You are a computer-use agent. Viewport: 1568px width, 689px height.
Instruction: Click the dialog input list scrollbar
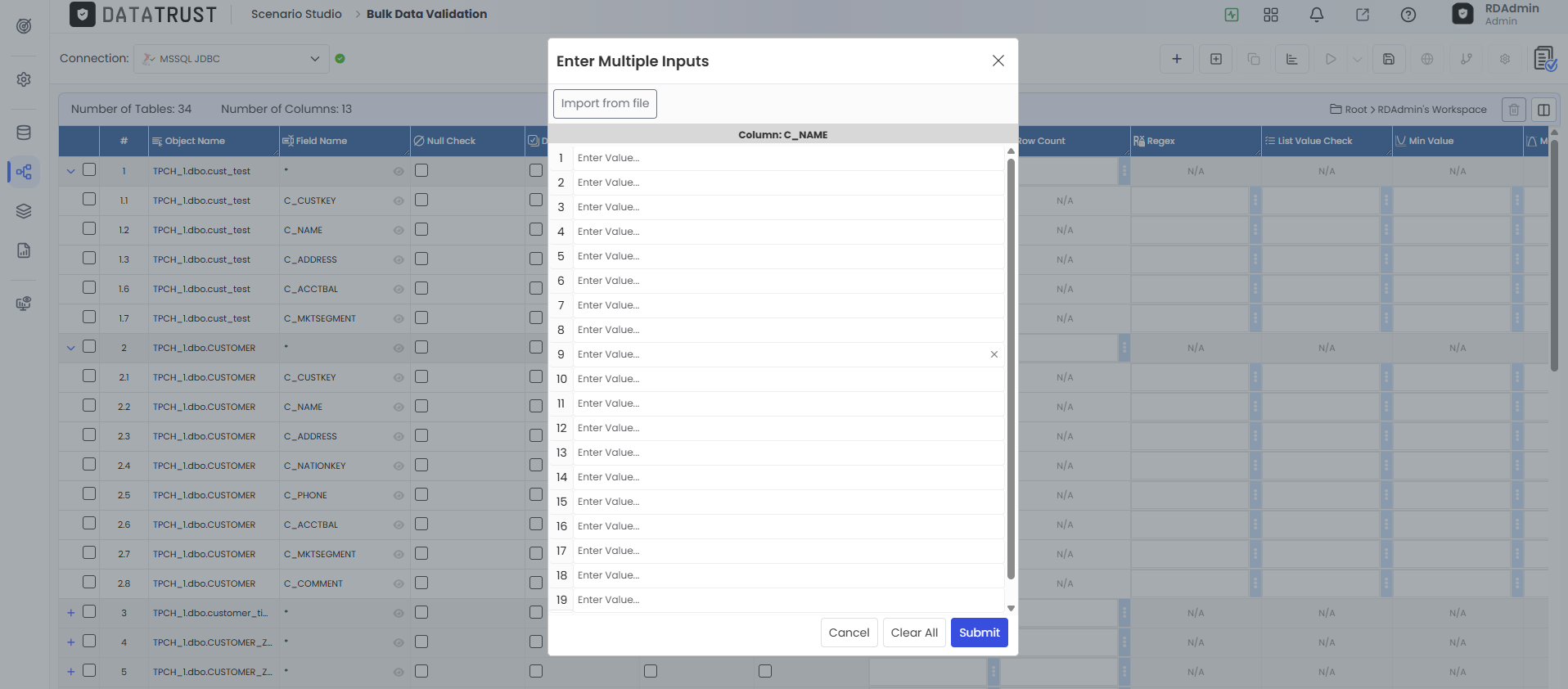tap(1011, 368)
